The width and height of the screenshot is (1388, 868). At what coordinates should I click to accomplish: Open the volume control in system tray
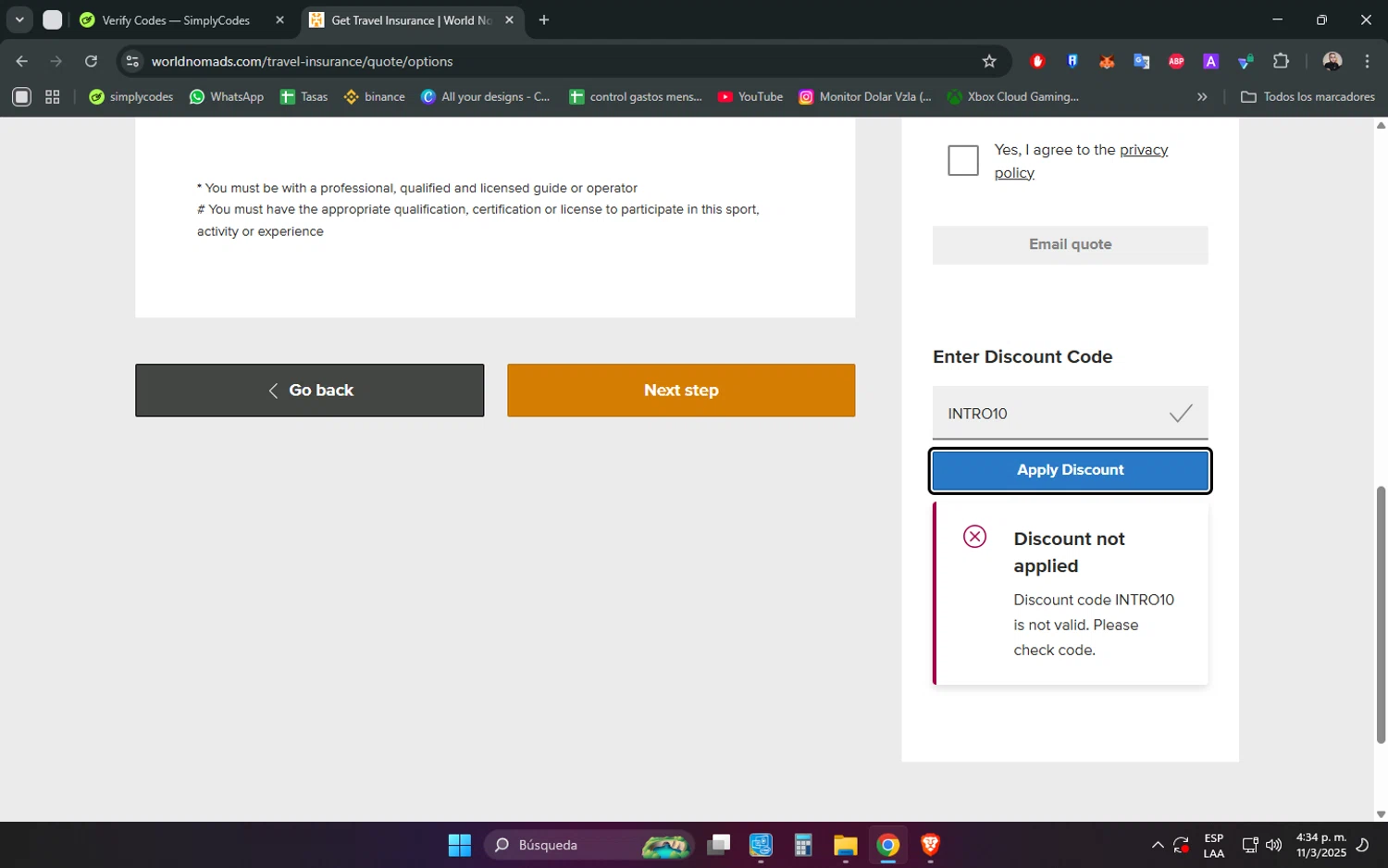pos(1274,845)
